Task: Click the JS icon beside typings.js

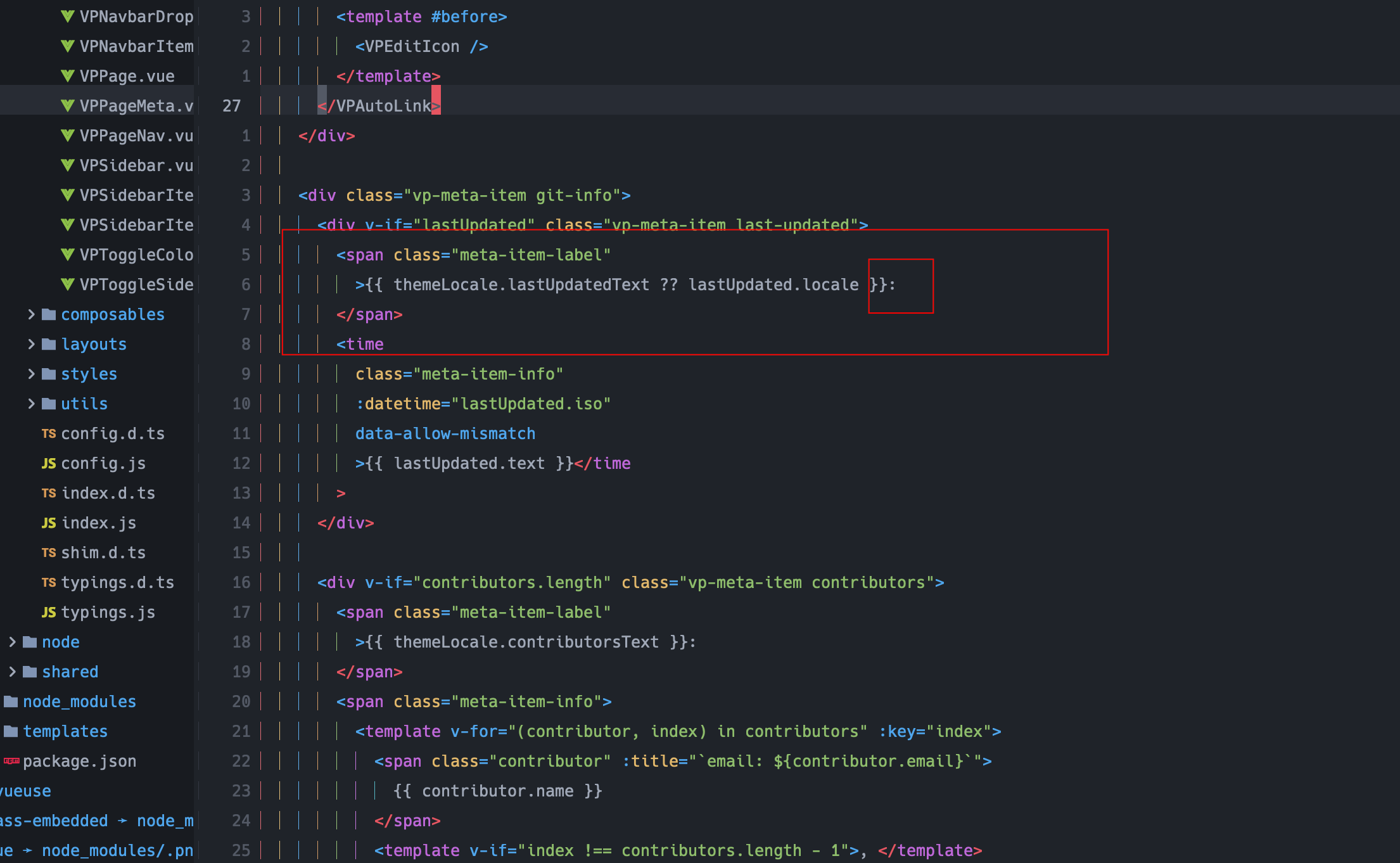Action: pos(49,612)
